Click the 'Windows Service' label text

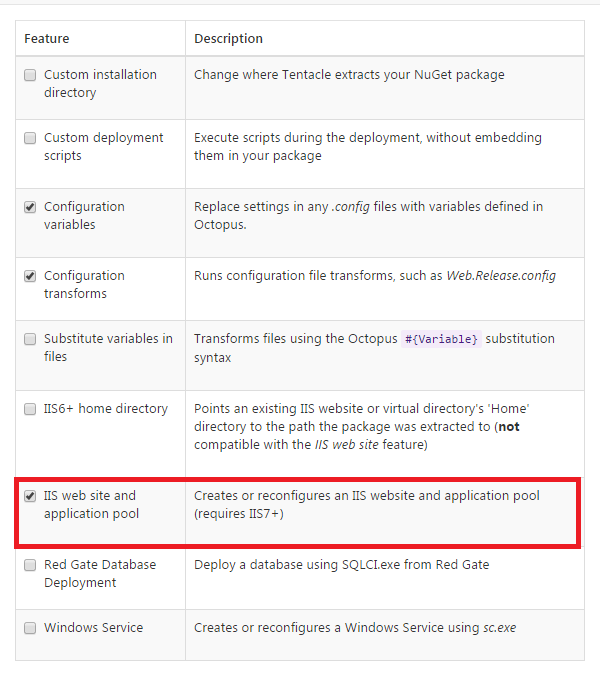point(93,628)
